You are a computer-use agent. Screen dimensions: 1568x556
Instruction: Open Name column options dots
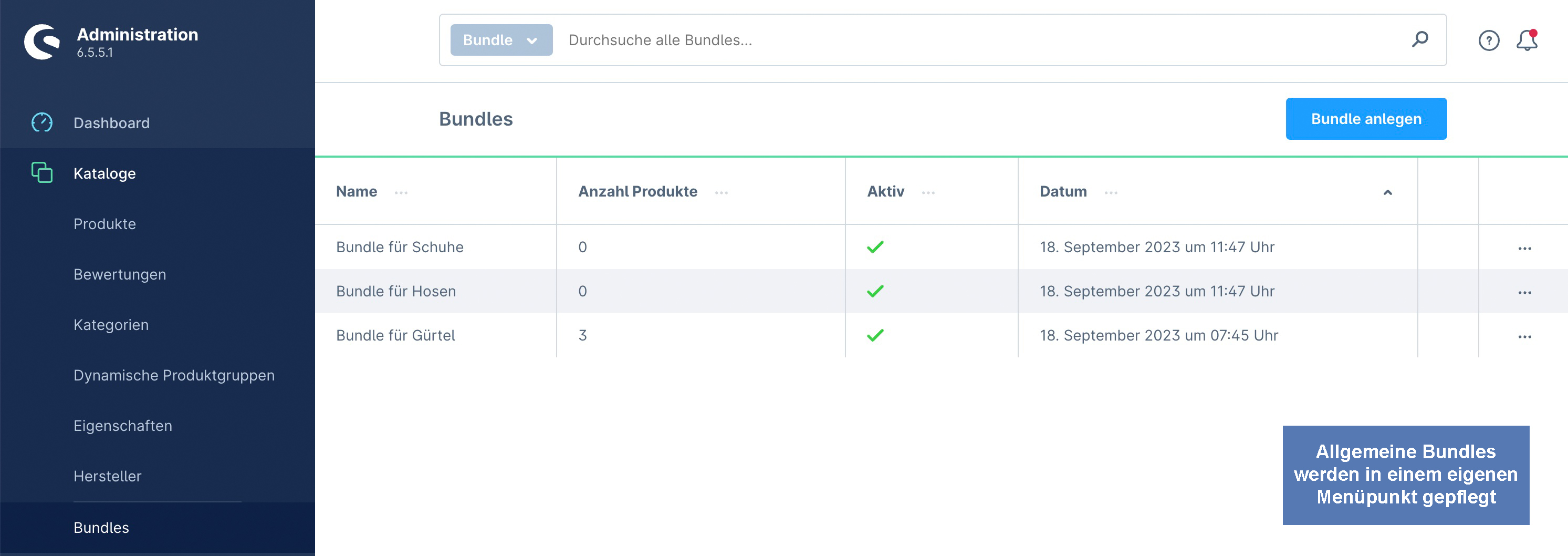401,192
